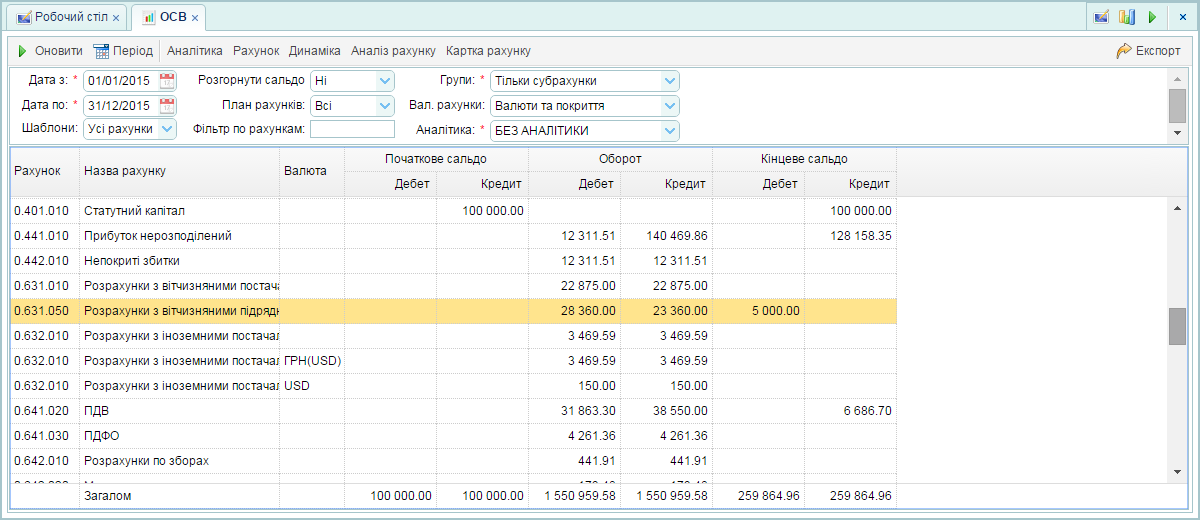Expand the Розгорнути сальдо dropdown
Viewport: 1200px width, 520px height.
[386, 81]
